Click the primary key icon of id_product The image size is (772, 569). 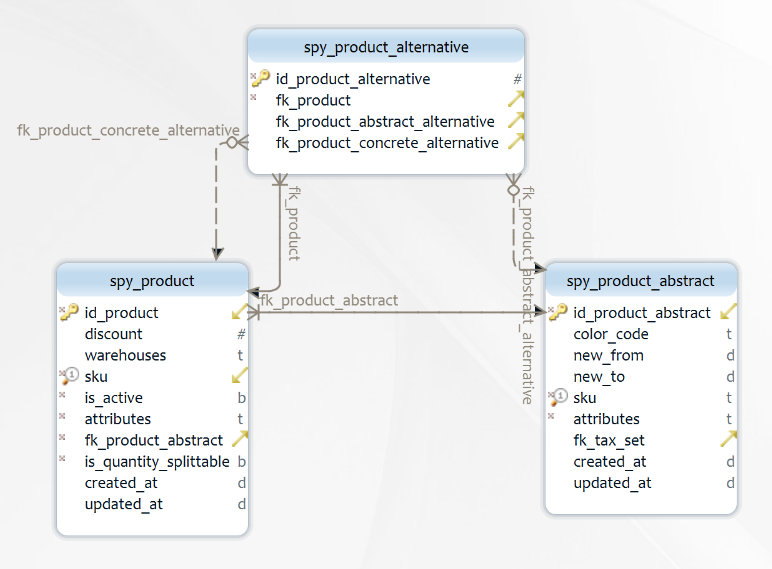click(x=70, y=312)
